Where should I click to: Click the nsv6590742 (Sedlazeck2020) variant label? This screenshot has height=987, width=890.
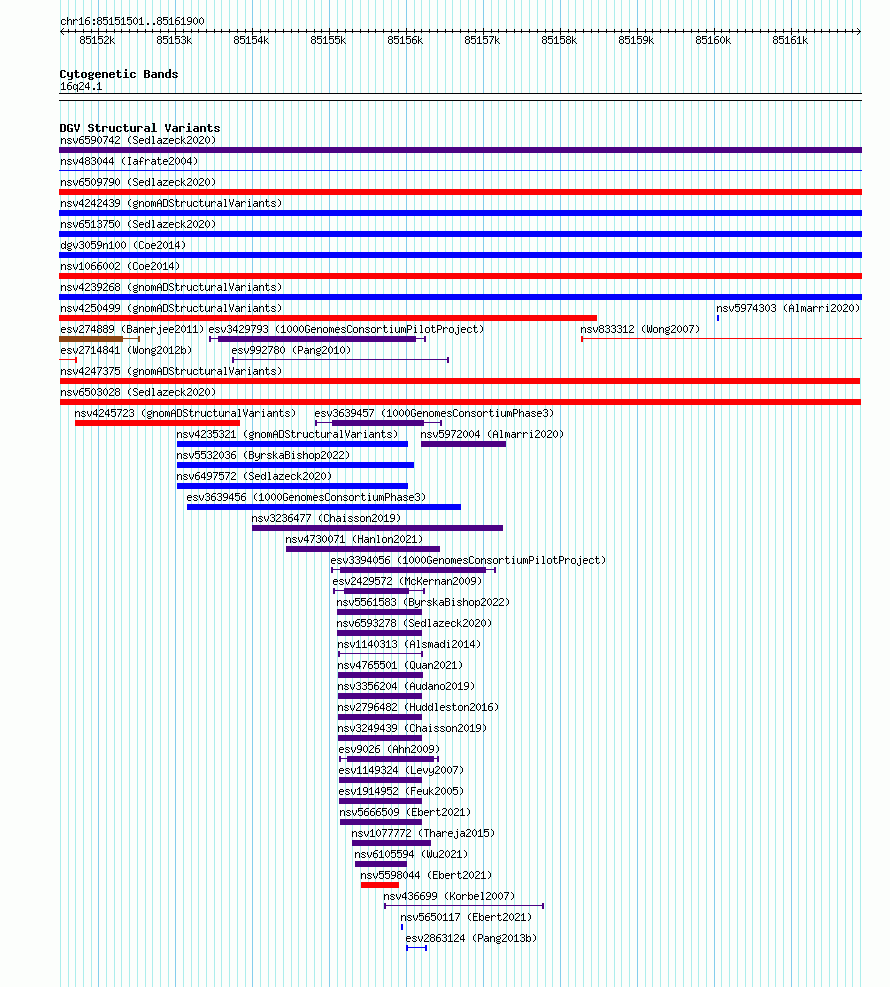pyautogui.click(x=138, y=140)
